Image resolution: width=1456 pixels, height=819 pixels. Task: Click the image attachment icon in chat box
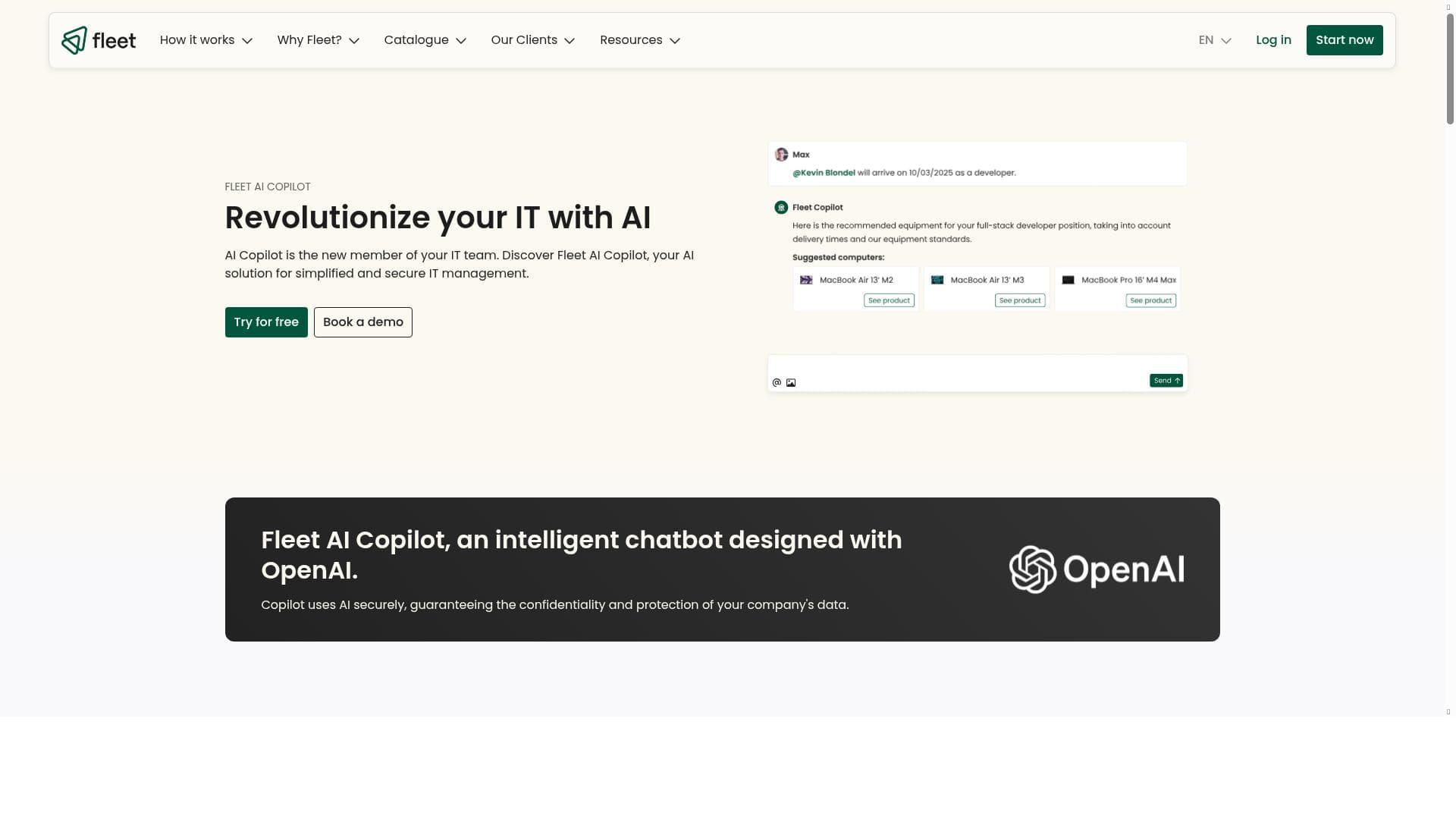coord(791,383)
